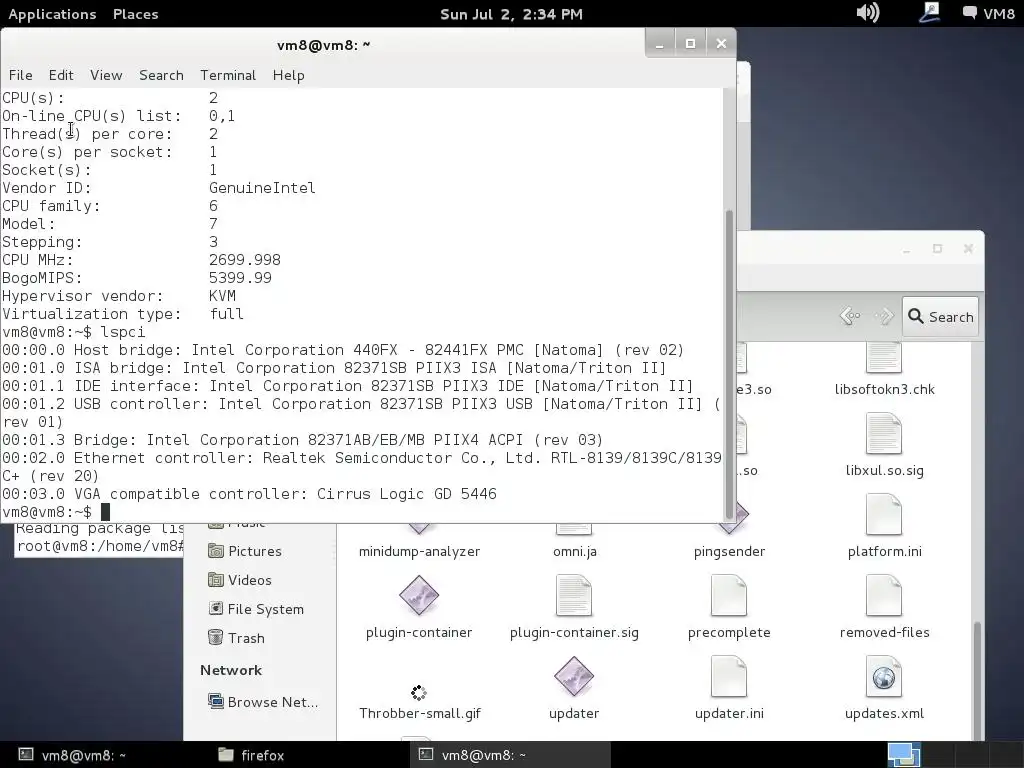Viewport: 1024px width, 768px height.
Task: Minimize the file manager window
Action: pos(906,250)
